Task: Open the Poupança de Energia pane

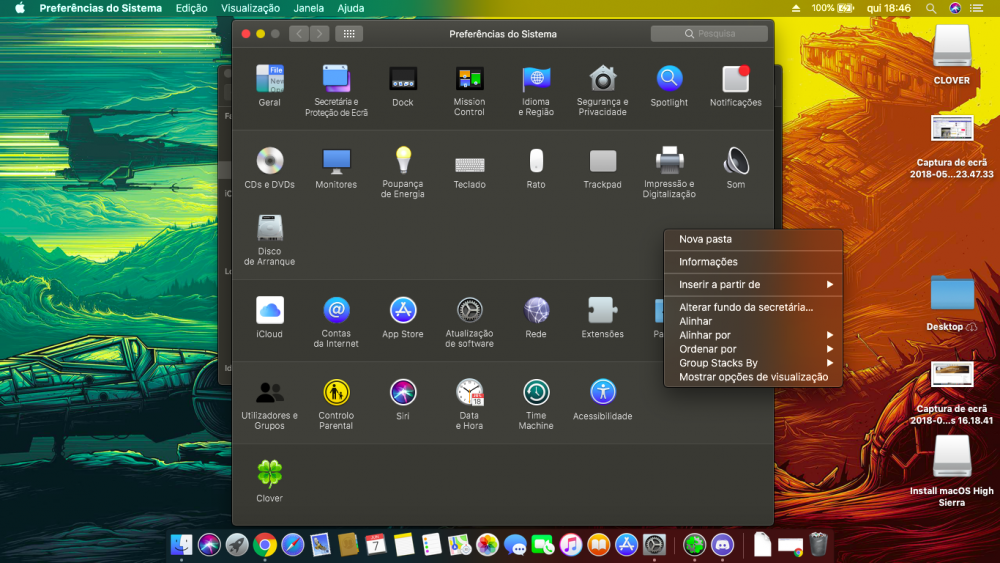Action: tap(402, 172)
